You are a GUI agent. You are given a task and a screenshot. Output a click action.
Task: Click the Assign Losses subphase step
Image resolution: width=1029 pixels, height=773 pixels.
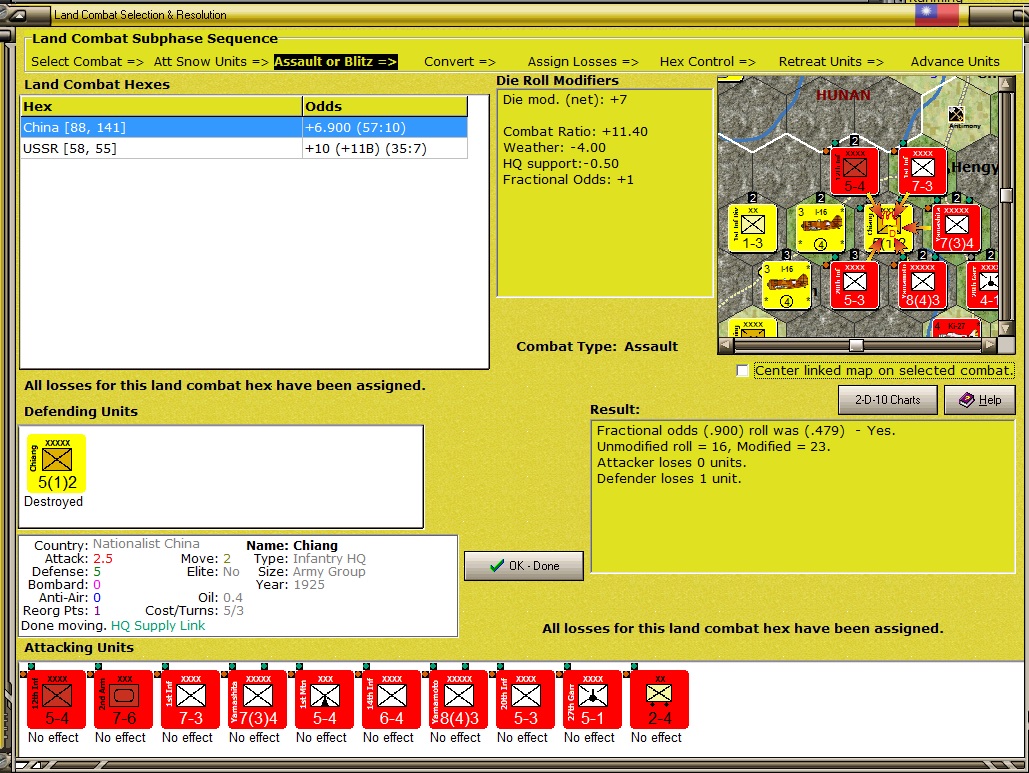(x=583, y=62)
